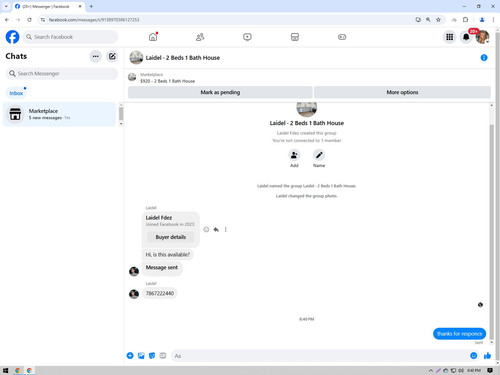Open the Gaming icon in top navigation

pos(342,37)
